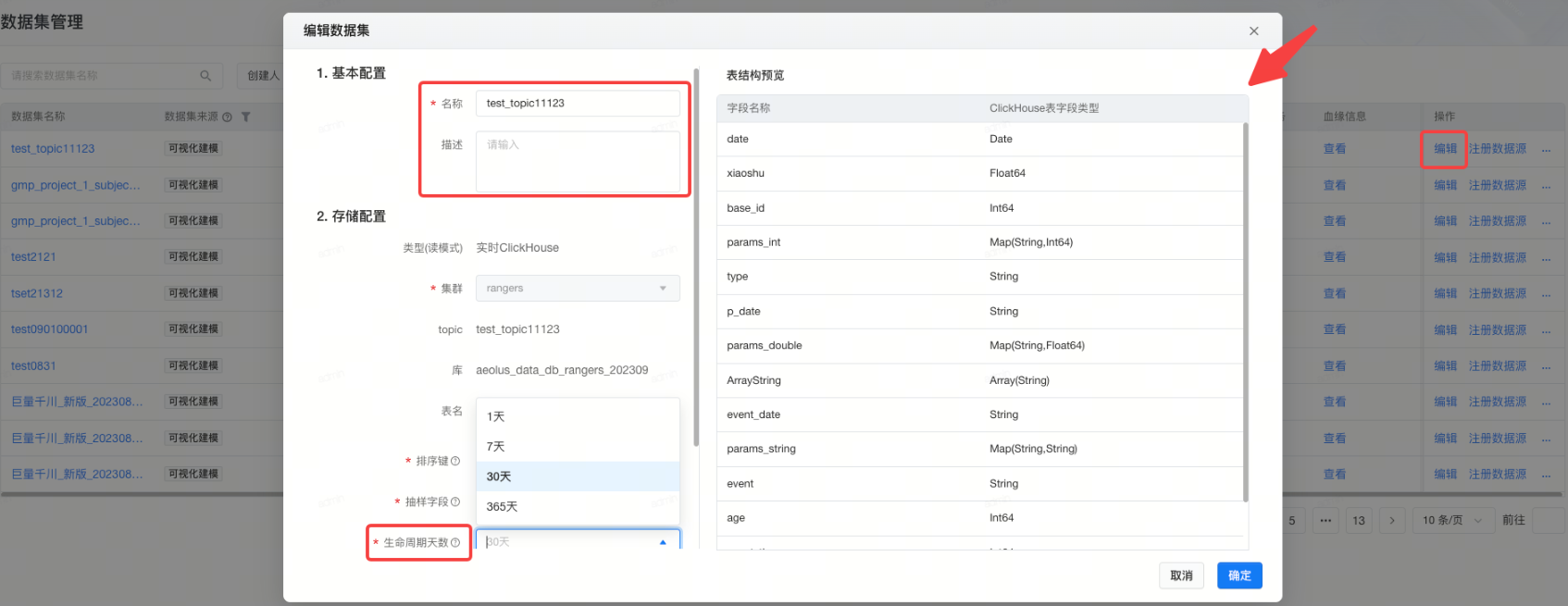Click the 字段名称 column header
Image resolution: width=1568 pixels, height=606 pixels.
click(x=748, y=108)
